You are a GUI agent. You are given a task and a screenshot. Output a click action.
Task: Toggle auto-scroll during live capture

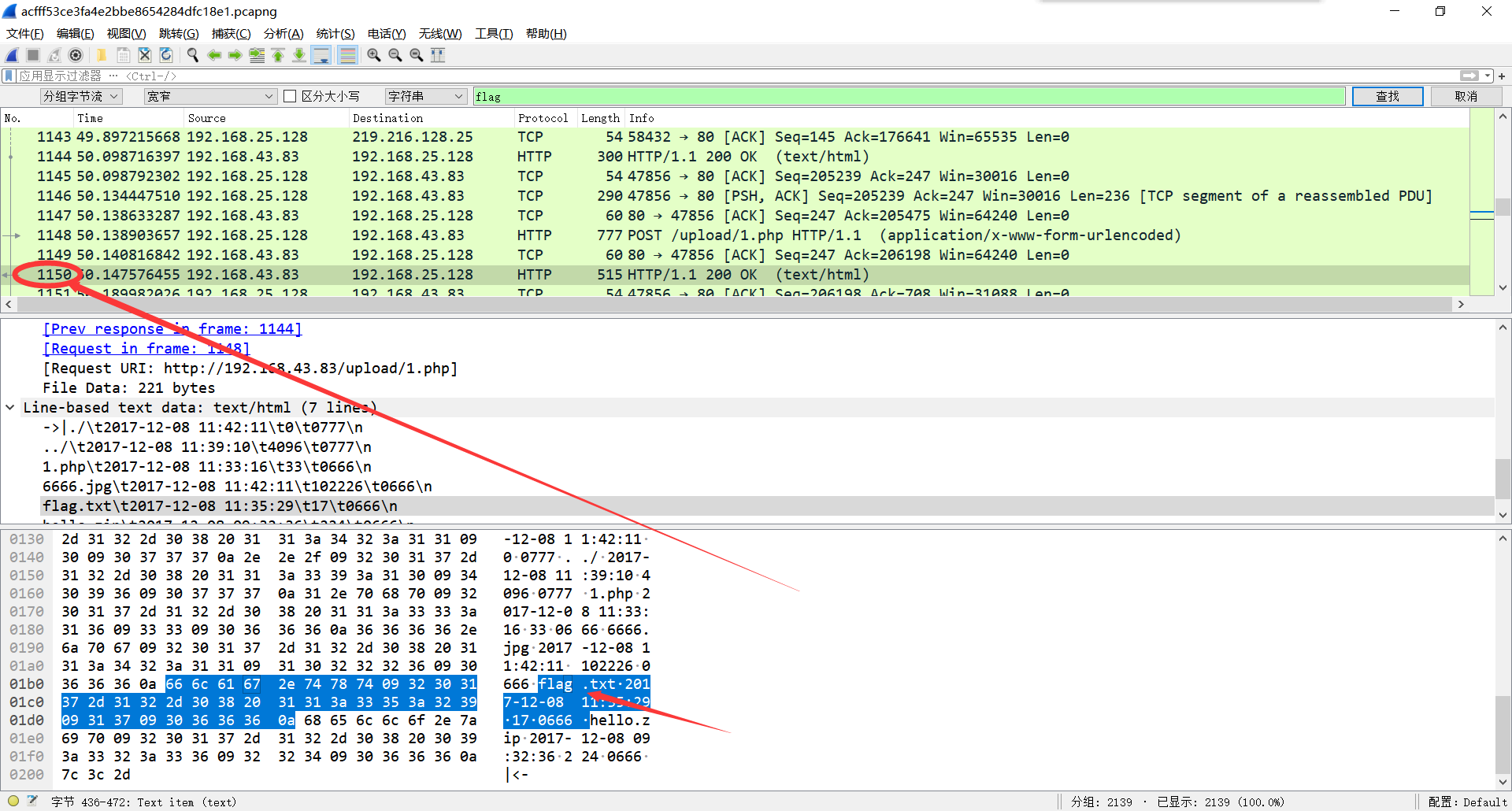(321, 55)
